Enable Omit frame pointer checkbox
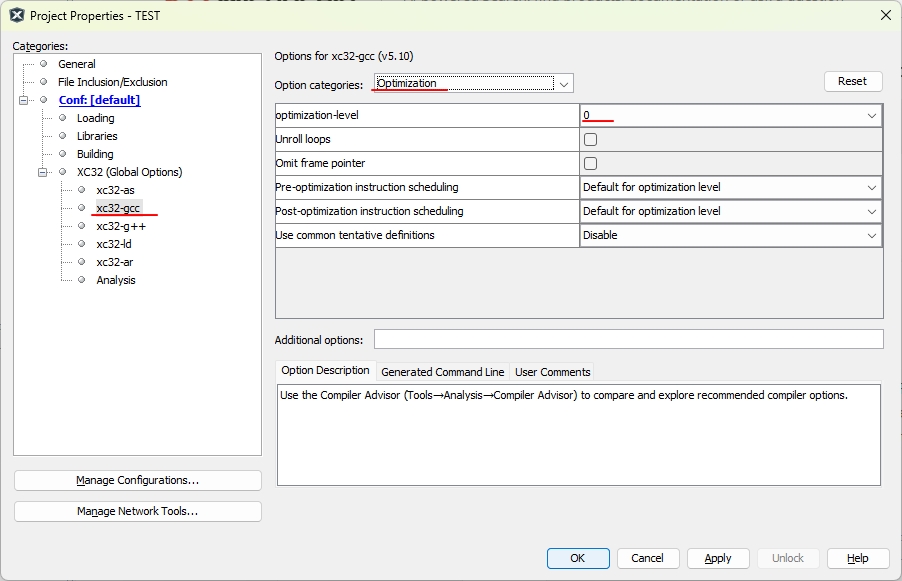Screen dimensions: 902x581 tap(590, 163)
